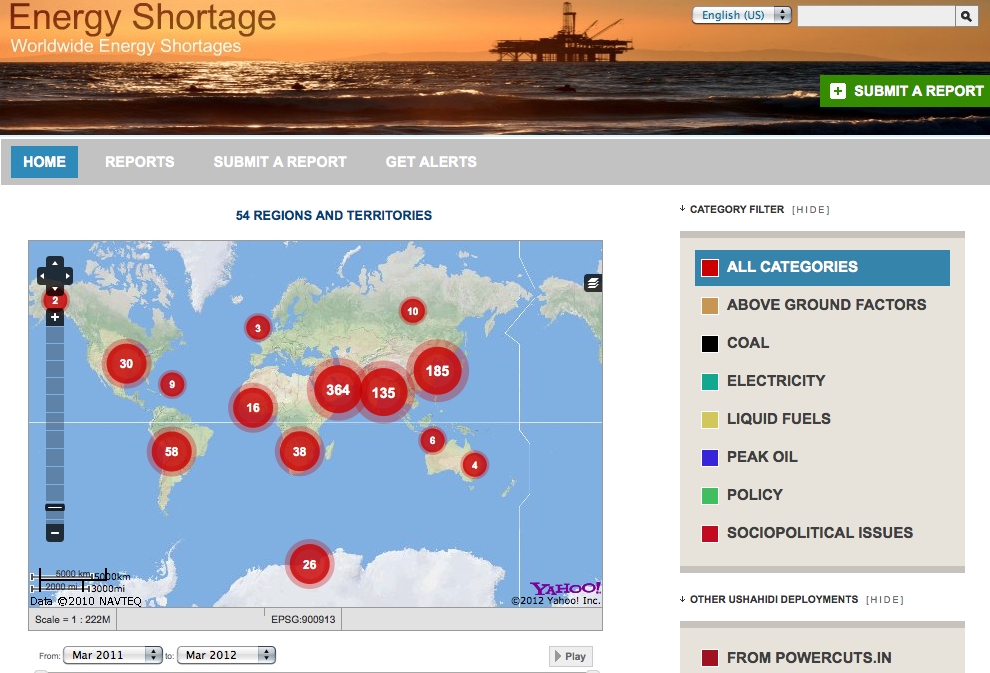
Task: Go to the Home tab
Action: point(44,162)
